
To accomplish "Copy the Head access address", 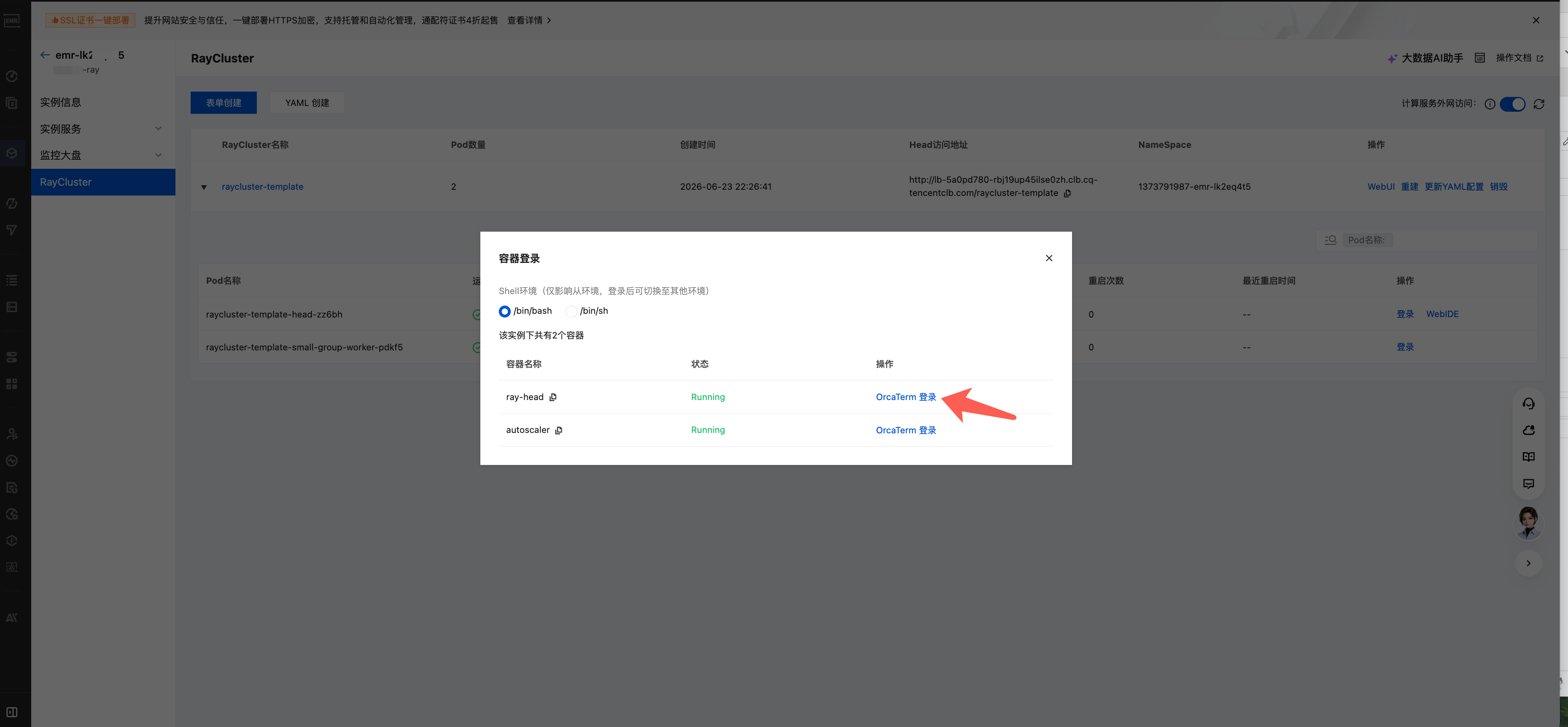I will 1067,193.
